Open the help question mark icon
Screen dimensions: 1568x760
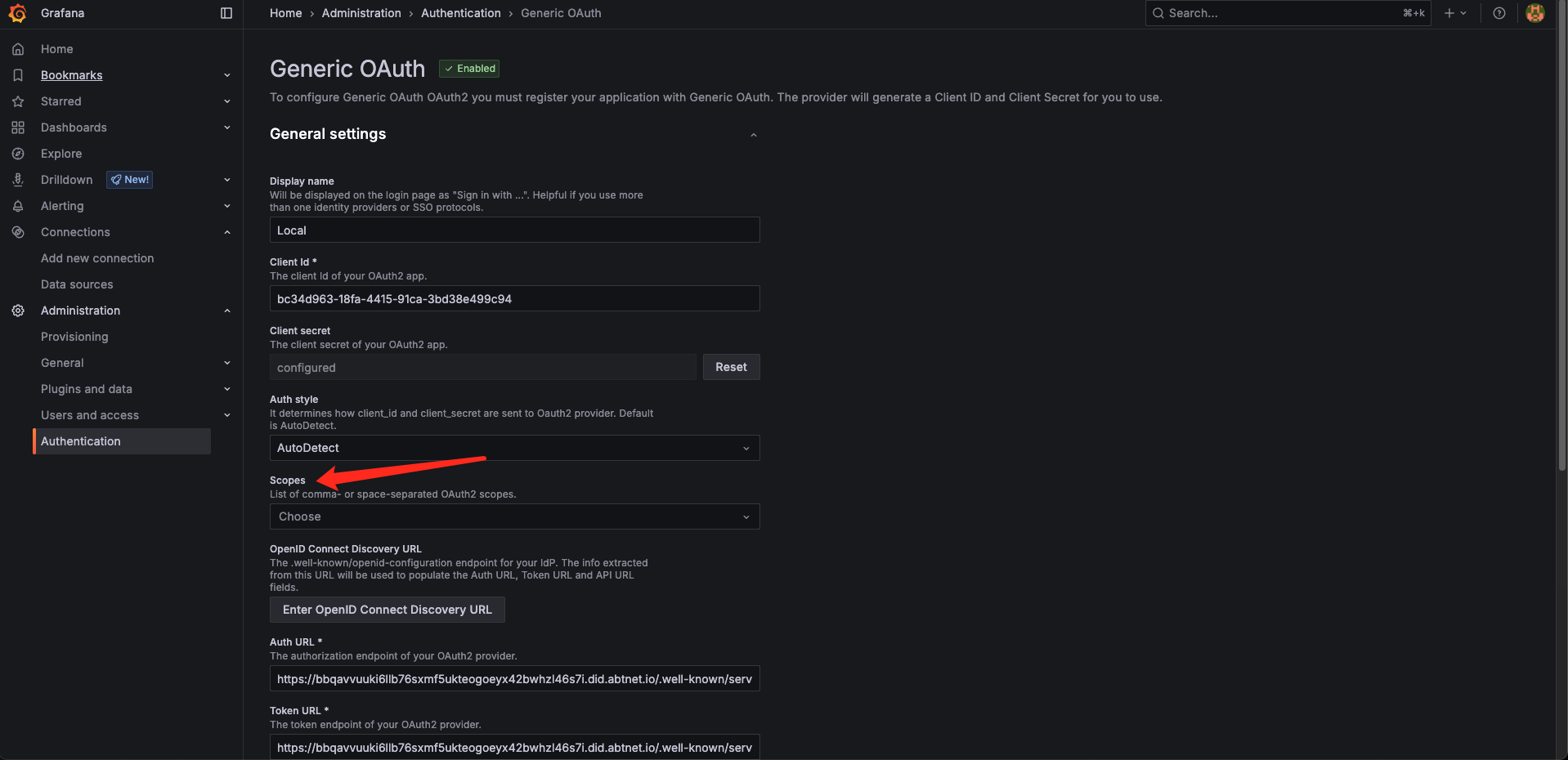[1499, 13]
